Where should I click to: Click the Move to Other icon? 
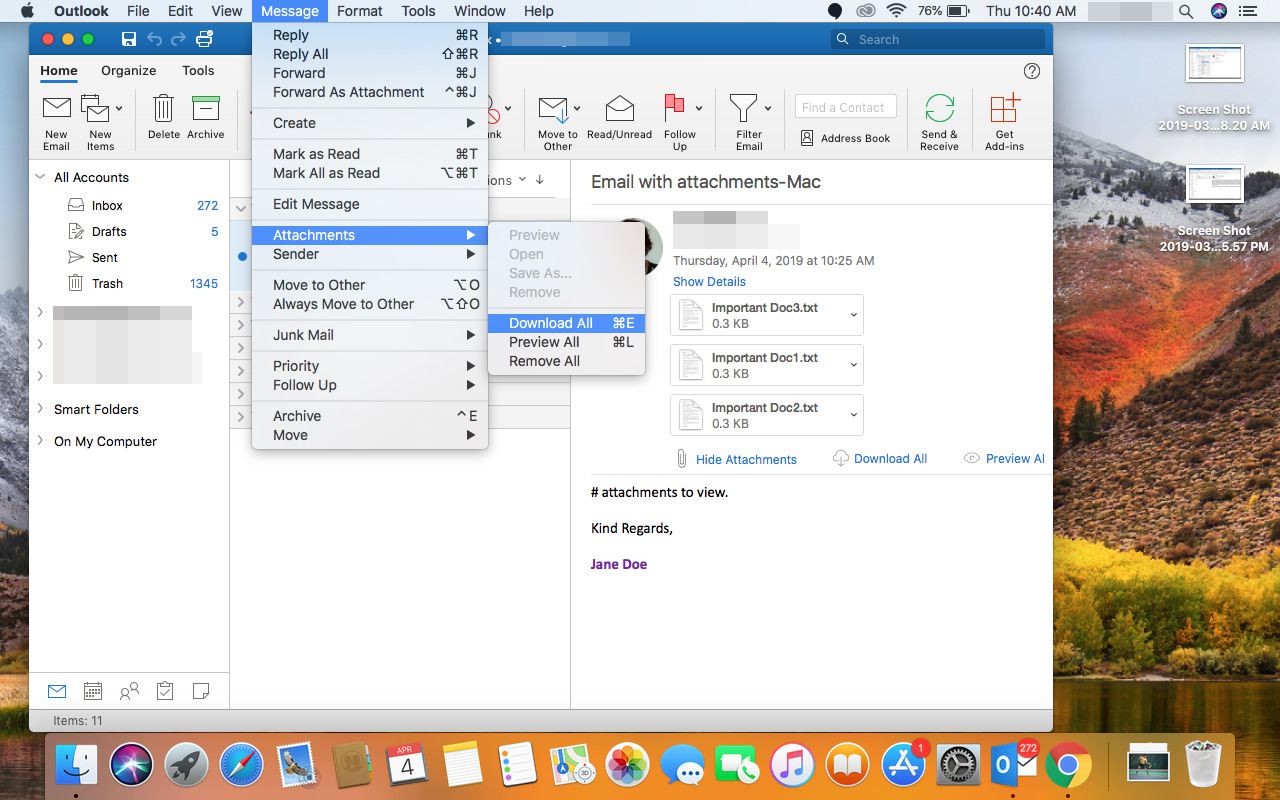(554, 110)
